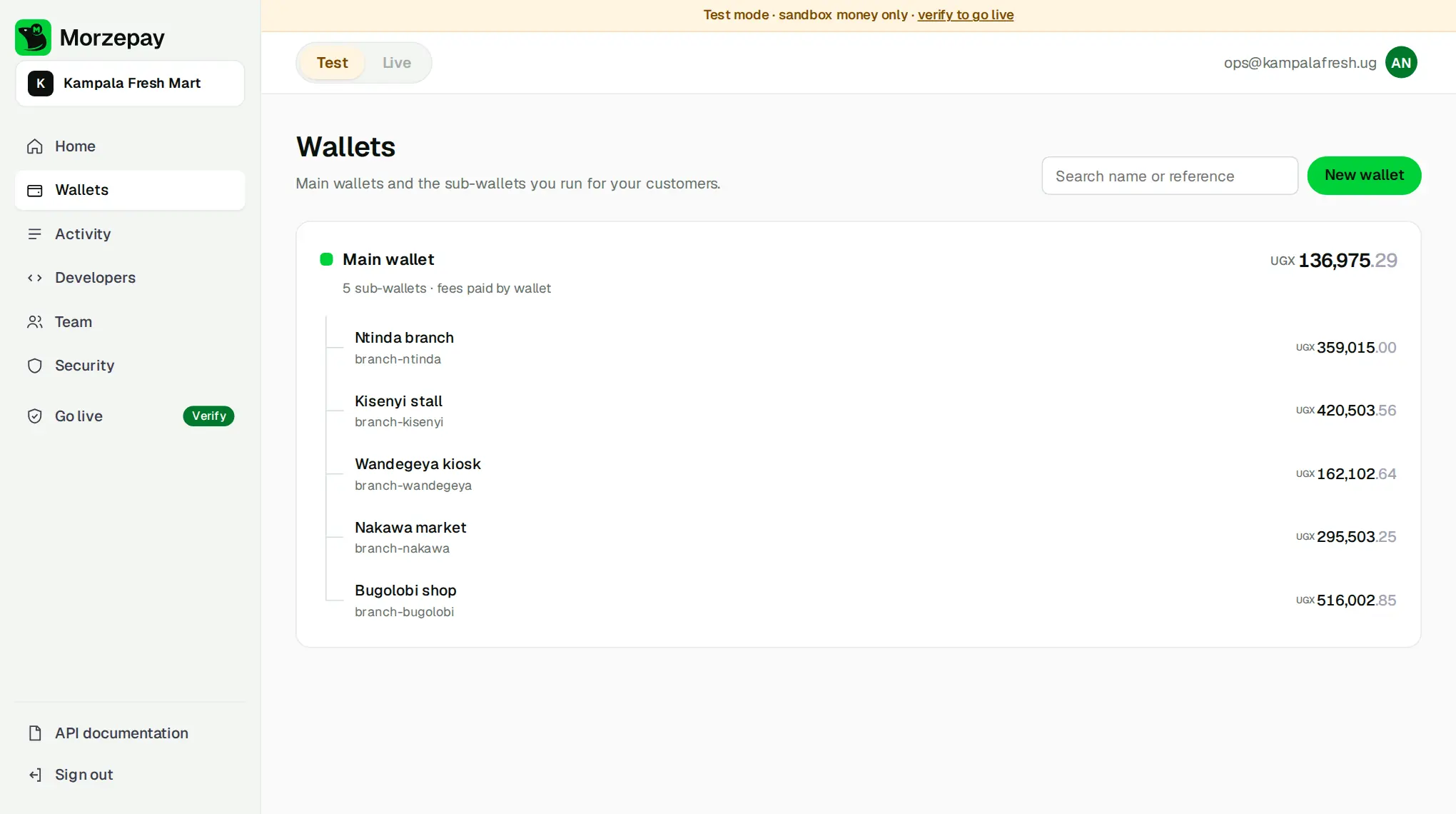Click the K organization badge icon
Screen dimensions: 1456x814
pyautogui.click(x=41, y=84)
